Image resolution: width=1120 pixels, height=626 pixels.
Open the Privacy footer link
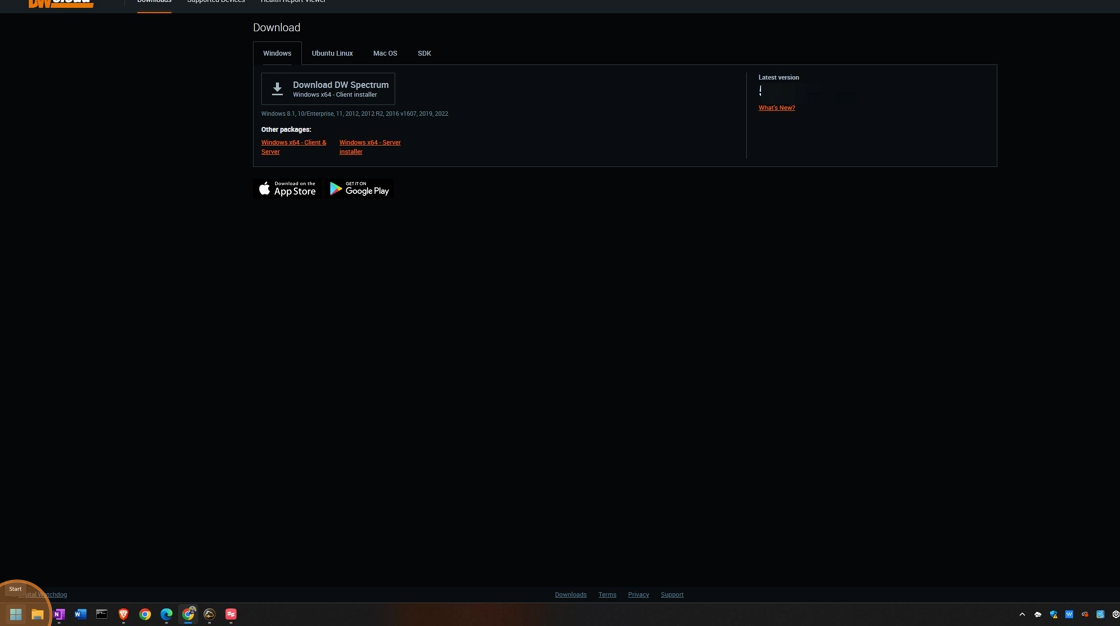coord(639,595)
